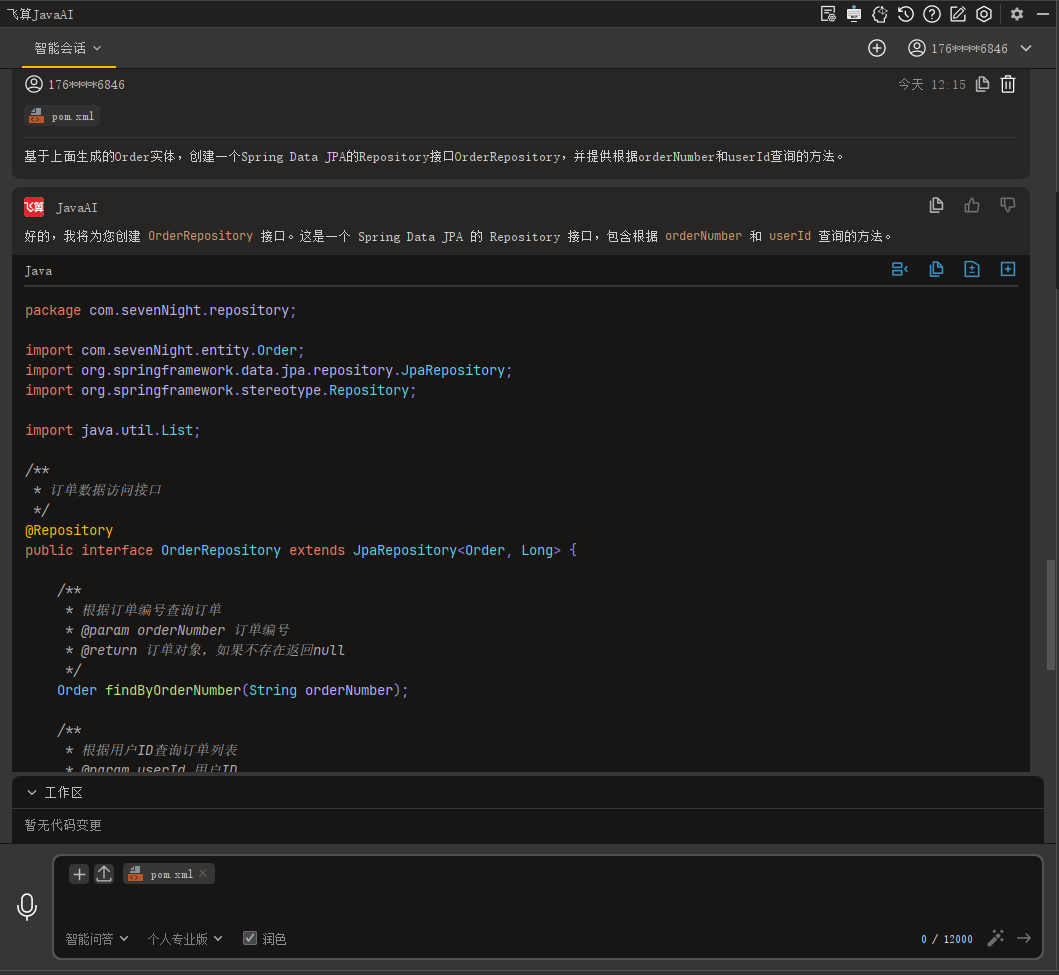Click the robot monitor icon in title bar
The image size is (1059, 975).
[854, 14]
